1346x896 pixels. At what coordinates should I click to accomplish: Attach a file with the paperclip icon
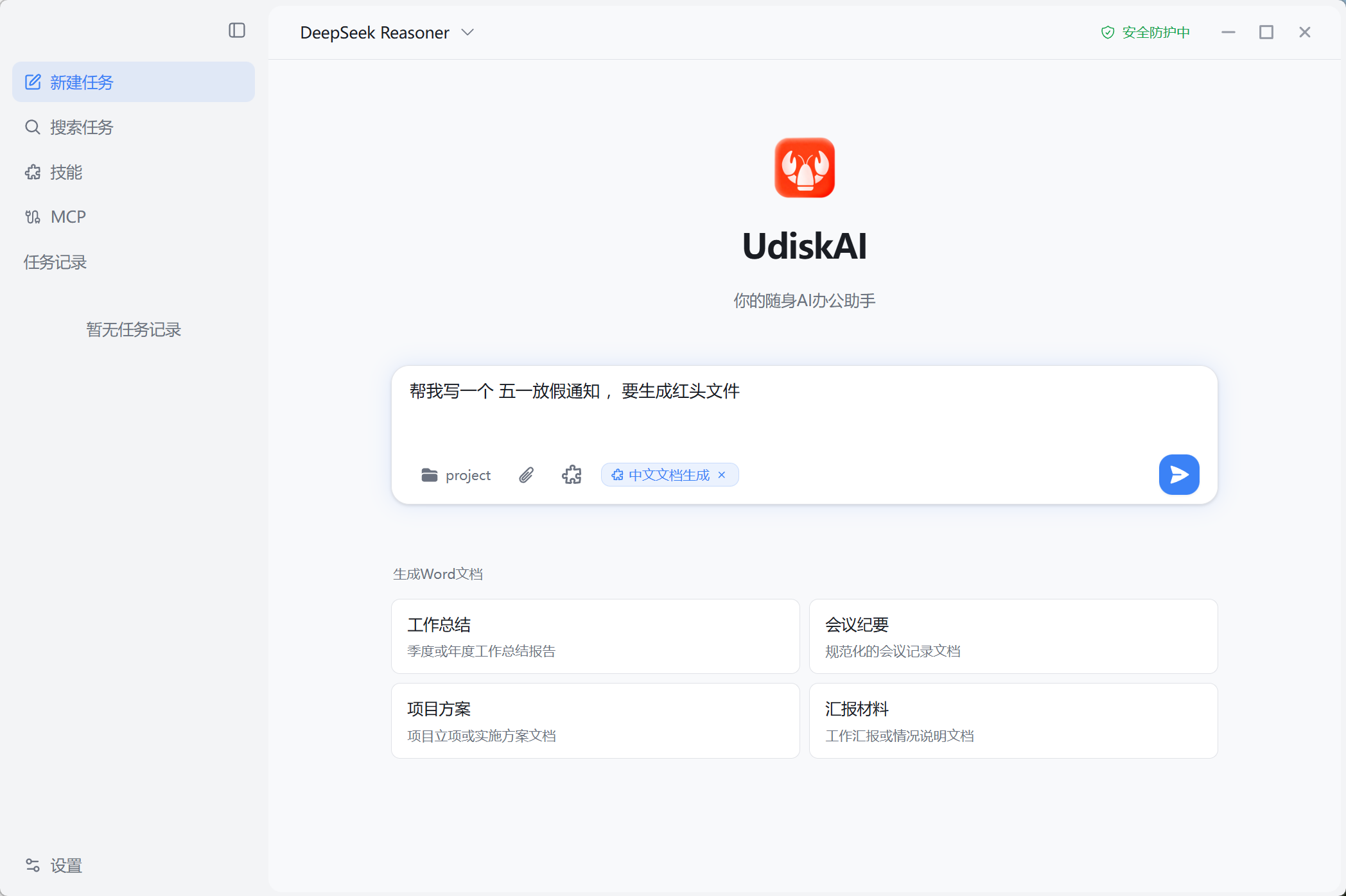[527, 474]
